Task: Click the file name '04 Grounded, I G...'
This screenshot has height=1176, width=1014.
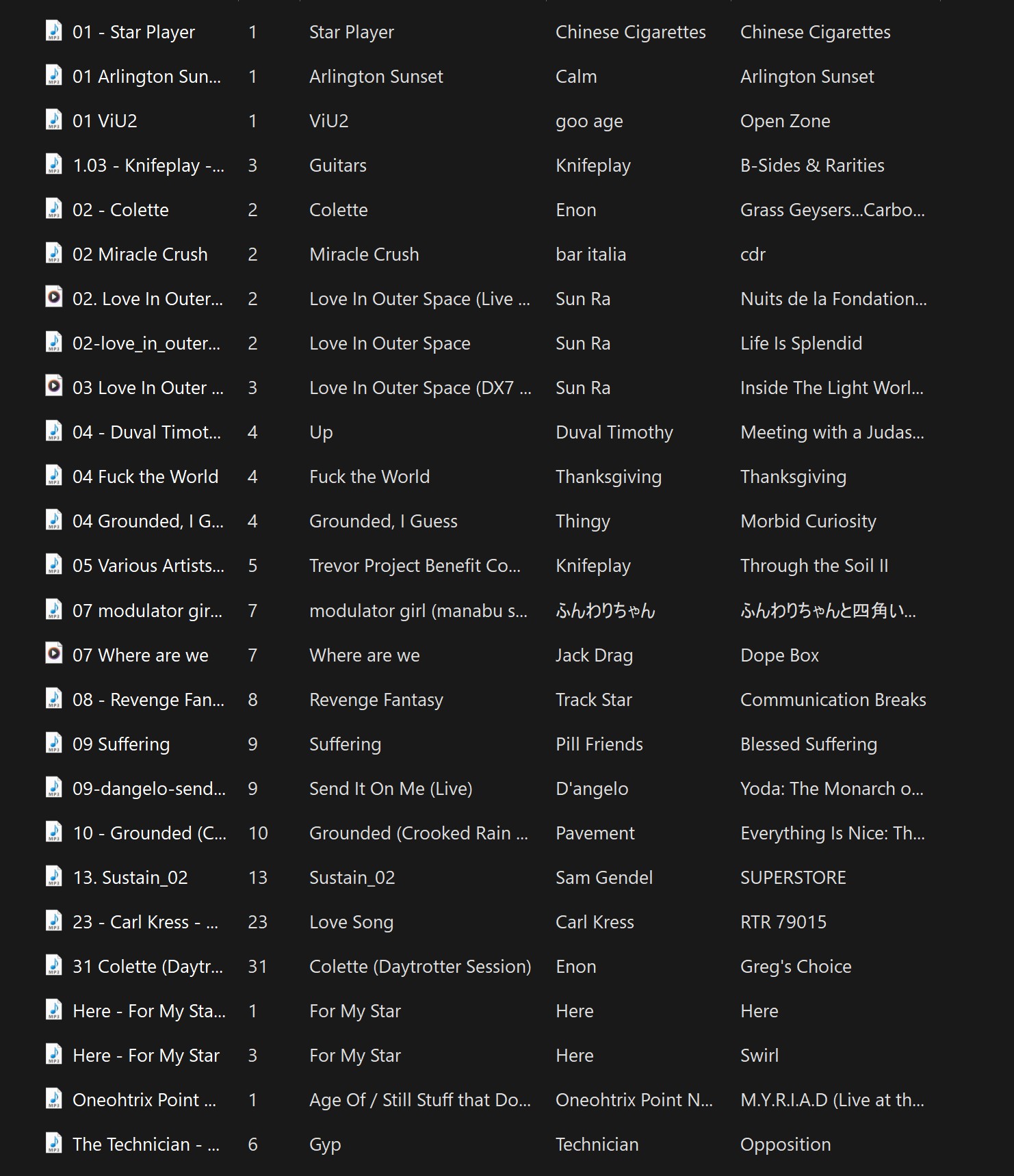Action: [148, 521]
